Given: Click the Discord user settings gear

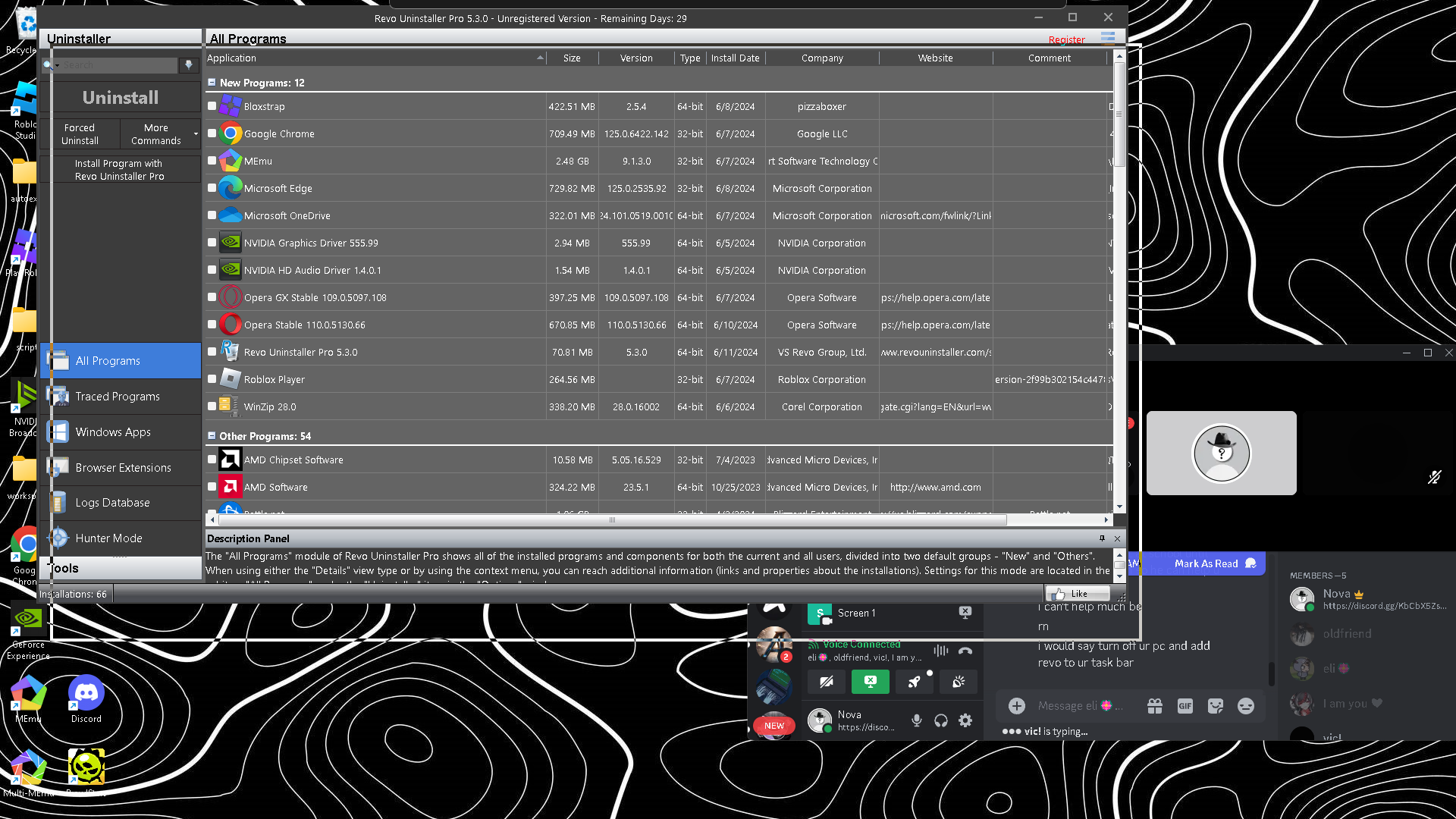Looking at the screenshot, I should [x=965, y=720].
